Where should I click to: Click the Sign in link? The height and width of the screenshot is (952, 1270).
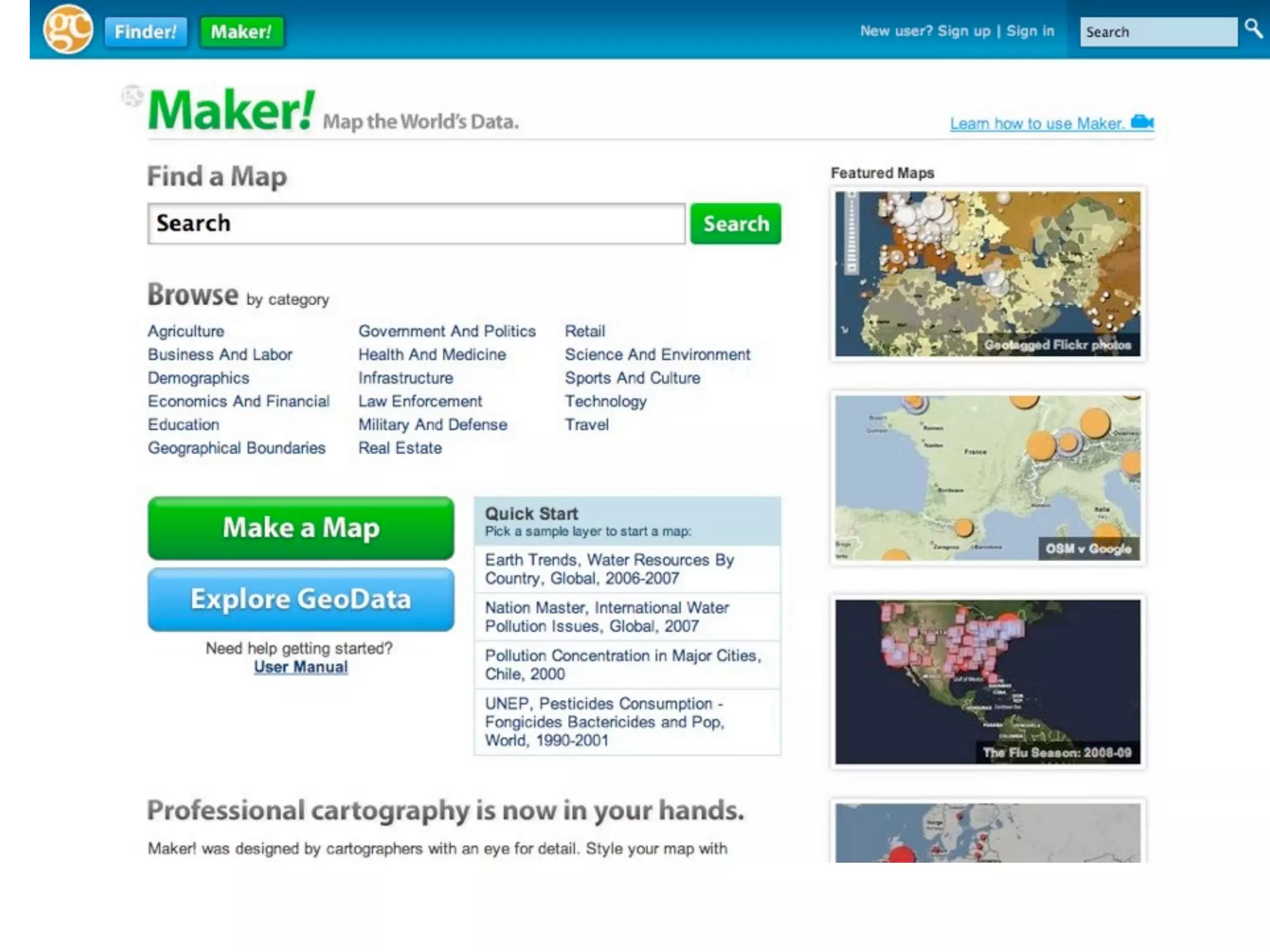[x=1030, y=31]
